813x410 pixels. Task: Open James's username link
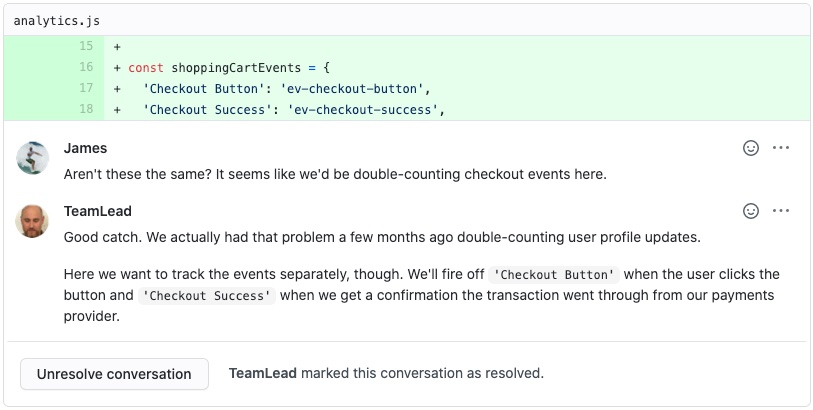[85, 148]
